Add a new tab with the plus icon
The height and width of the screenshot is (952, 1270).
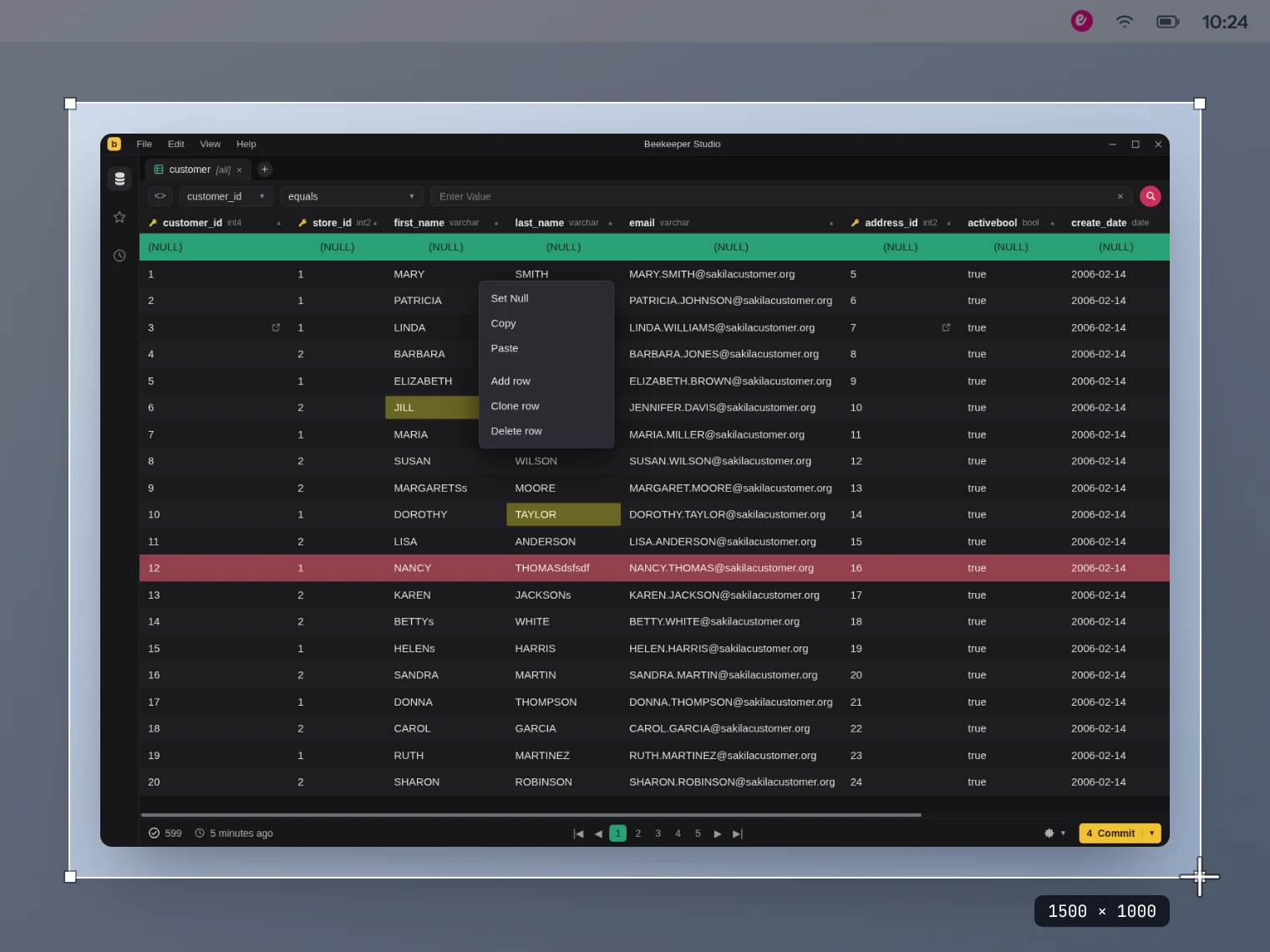[x=265, y=170]
